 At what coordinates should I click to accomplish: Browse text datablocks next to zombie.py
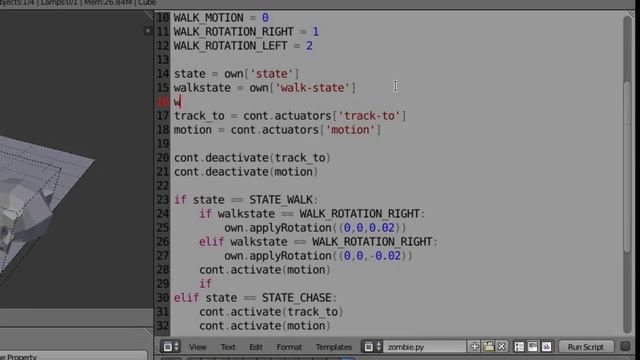click(372, 347)
